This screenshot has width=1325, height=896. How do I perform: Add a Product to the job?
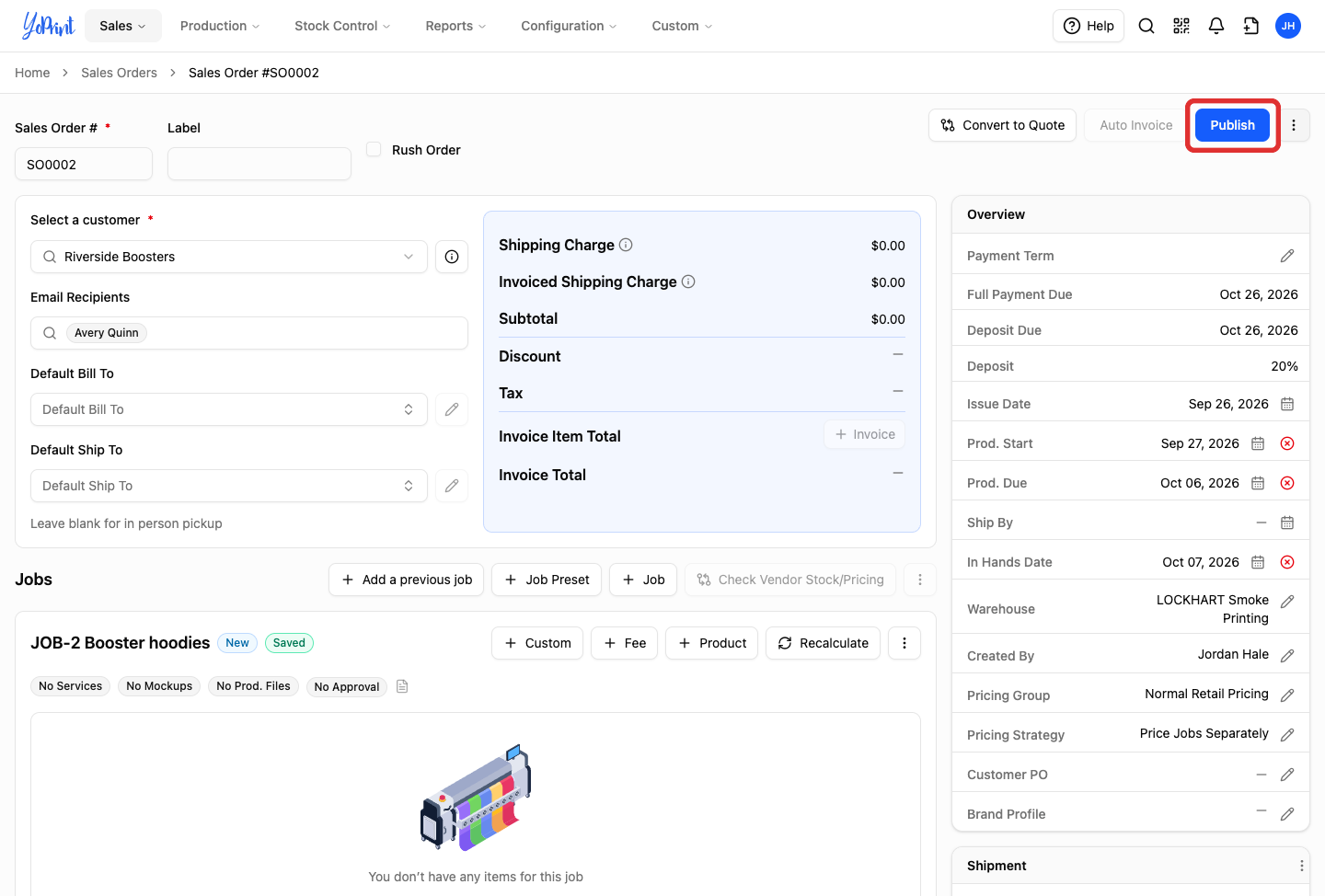coord(711,643)
